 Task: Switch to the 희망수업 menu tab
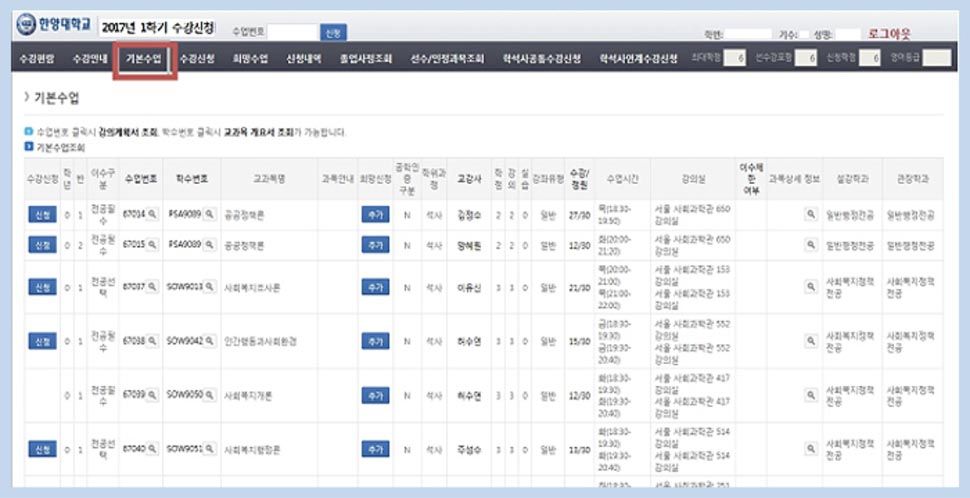[250, 59]
